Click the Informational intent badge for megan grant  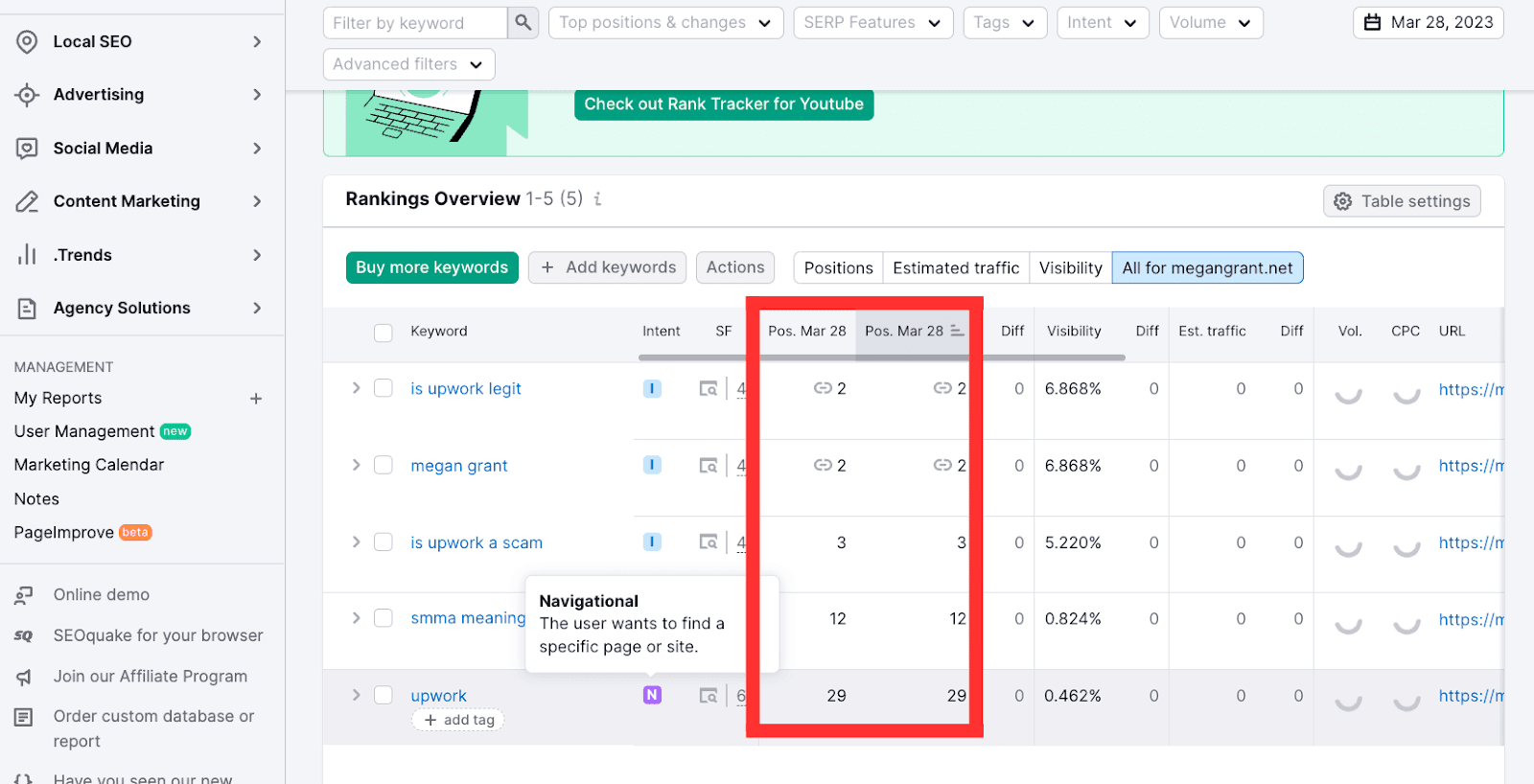[x=652, y=465]
